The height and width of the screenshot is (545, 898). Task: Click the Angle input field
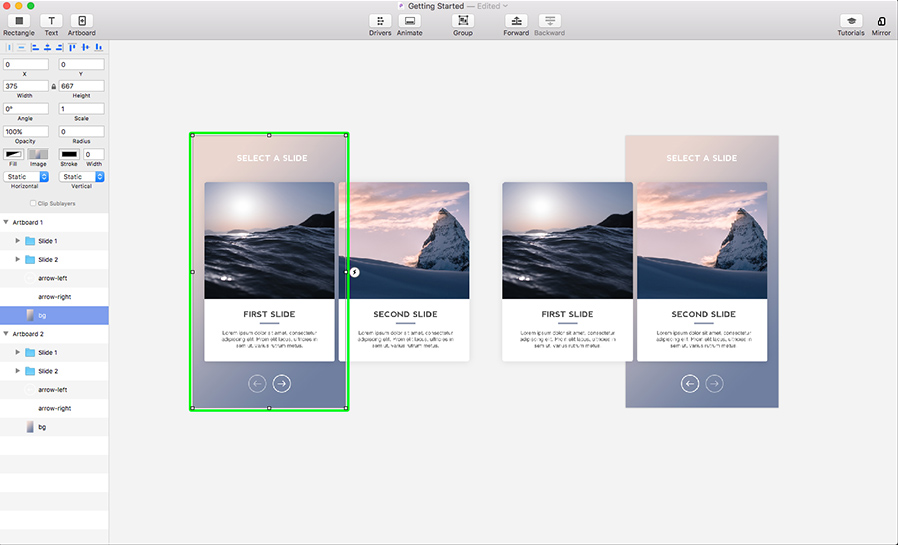point(26,109)
